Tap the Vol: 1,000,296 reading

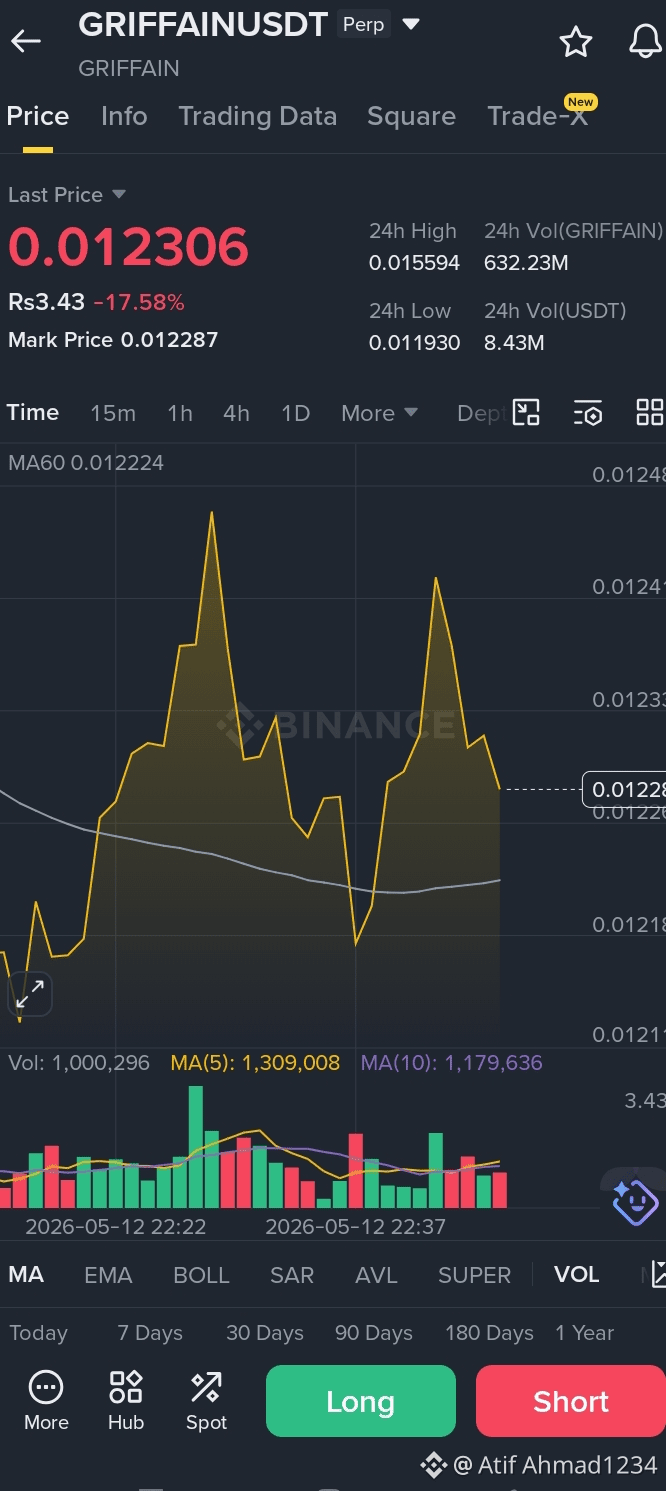tap(79, 1063)
